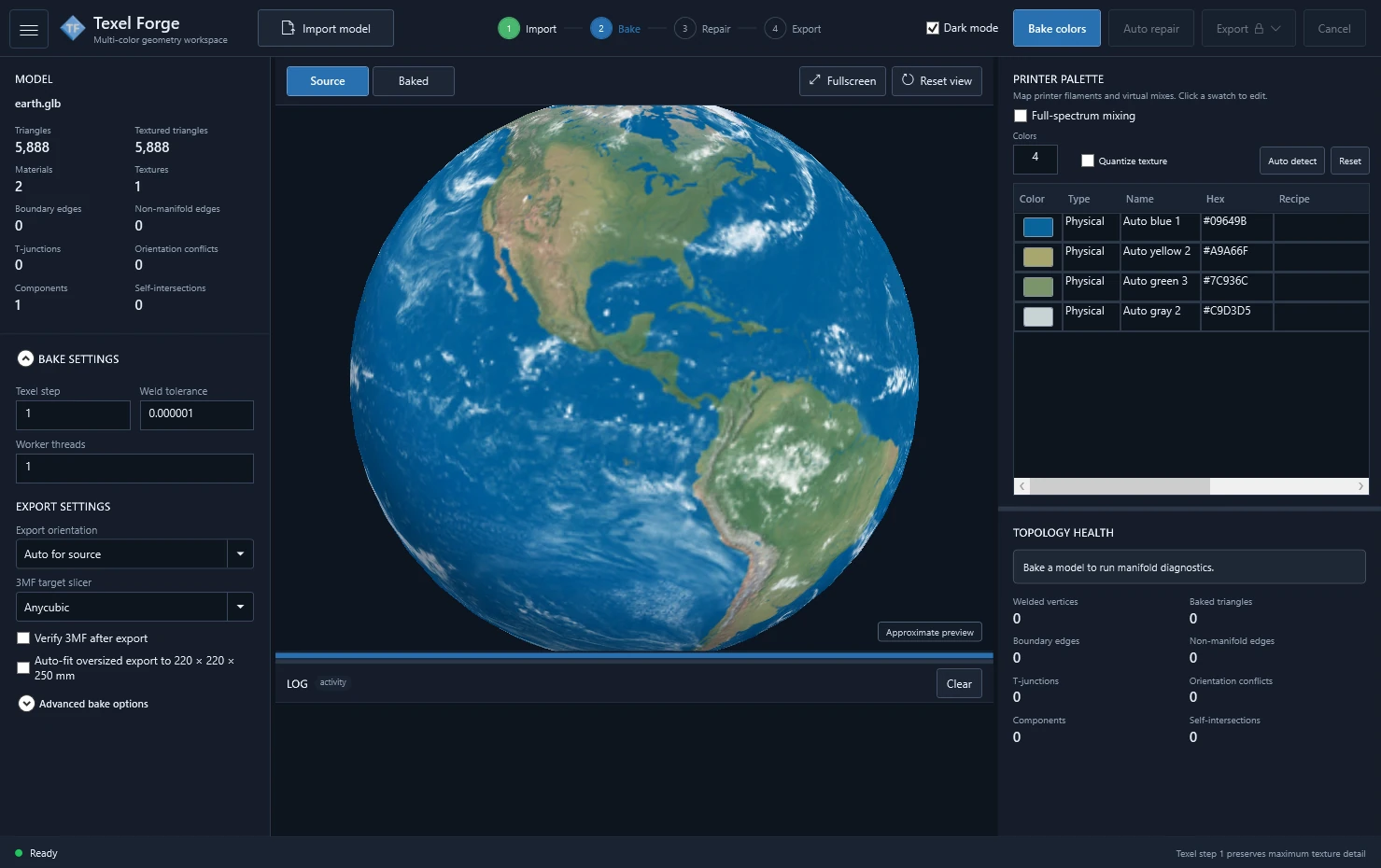This screenshot has height=868, width=1381.
Task: Click Auto detect palette button
Action: tap(1292, 161)
